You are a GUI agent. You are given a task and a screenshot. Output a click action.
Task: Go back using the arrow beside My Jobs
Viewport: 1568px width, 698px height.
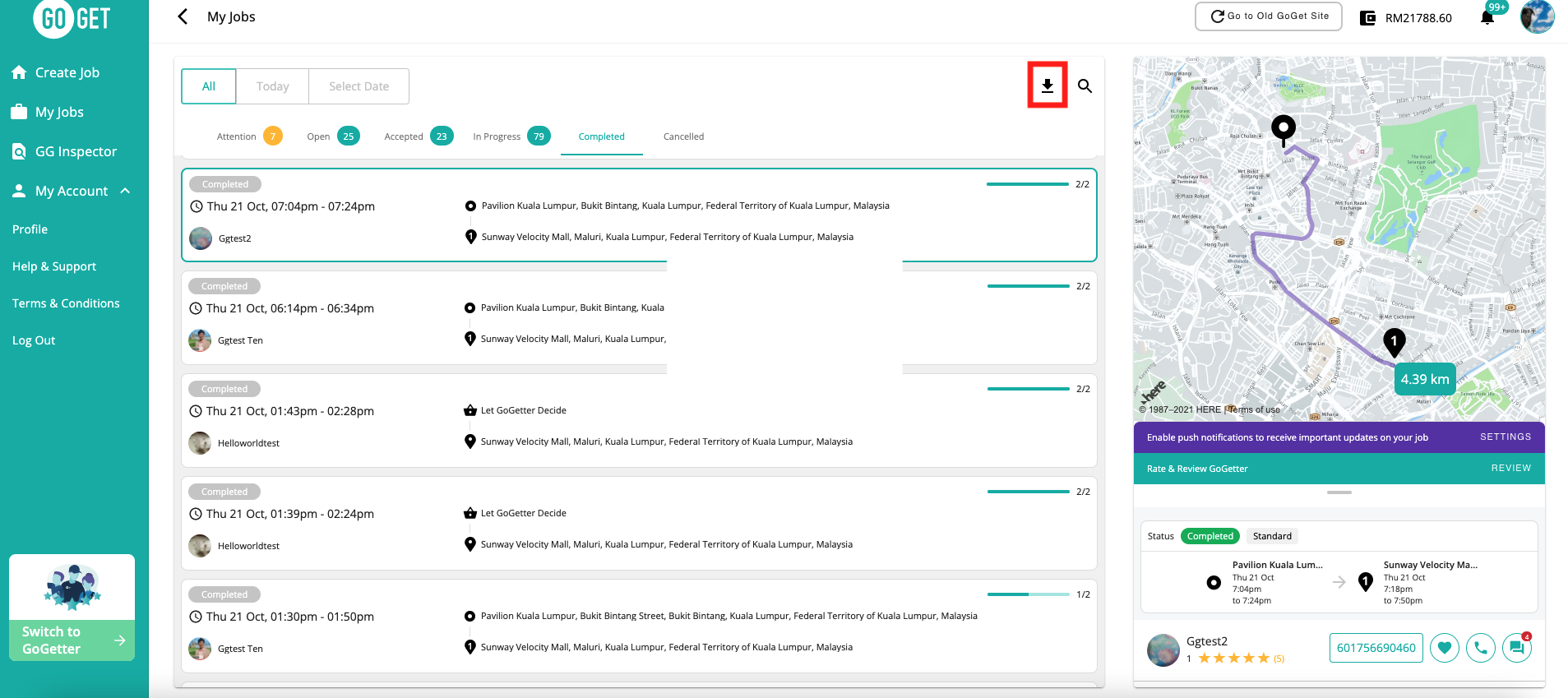(x=183, y=16)
